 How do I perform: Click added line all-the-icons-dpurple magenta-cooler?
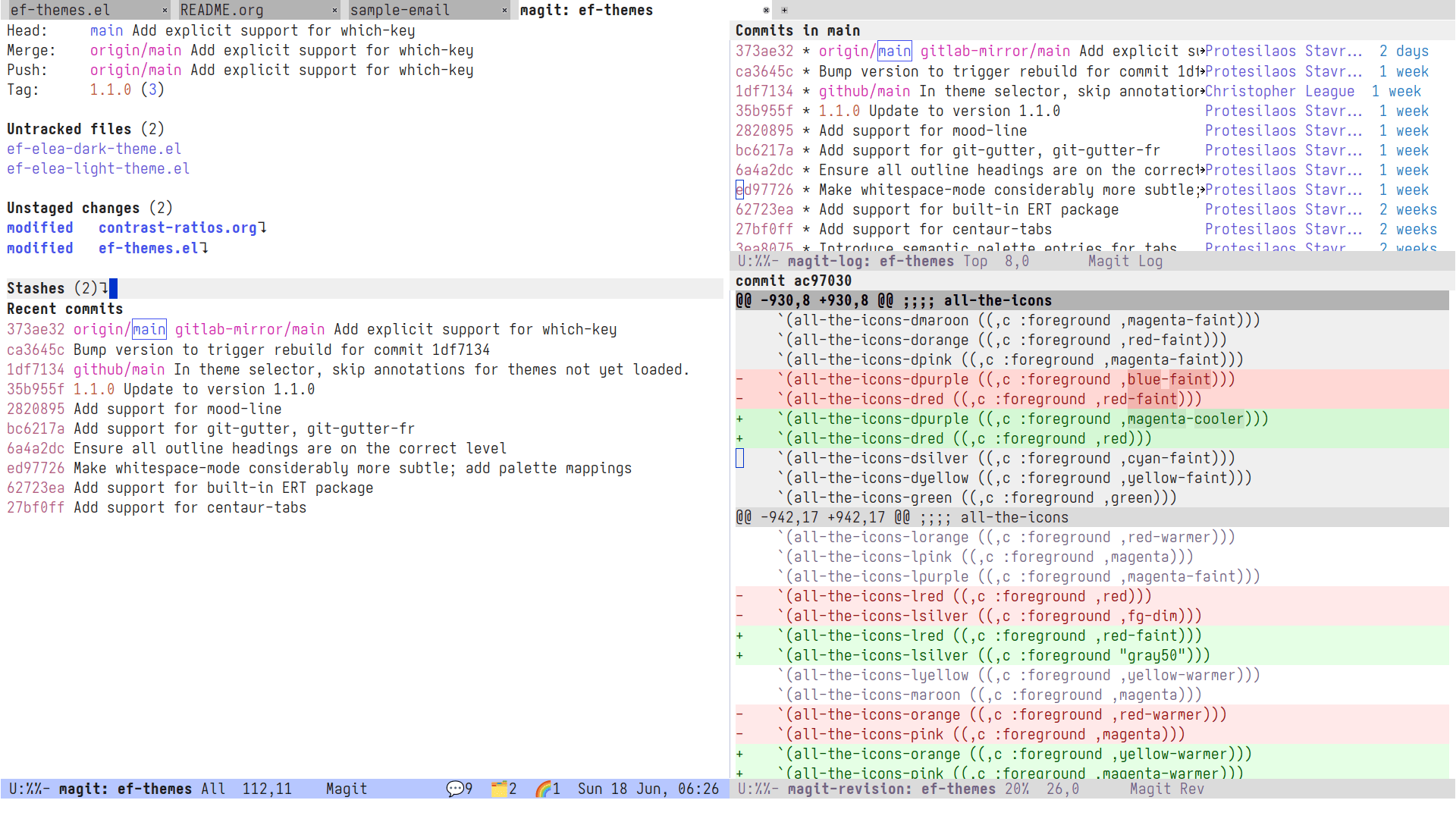coord(1092,419)
